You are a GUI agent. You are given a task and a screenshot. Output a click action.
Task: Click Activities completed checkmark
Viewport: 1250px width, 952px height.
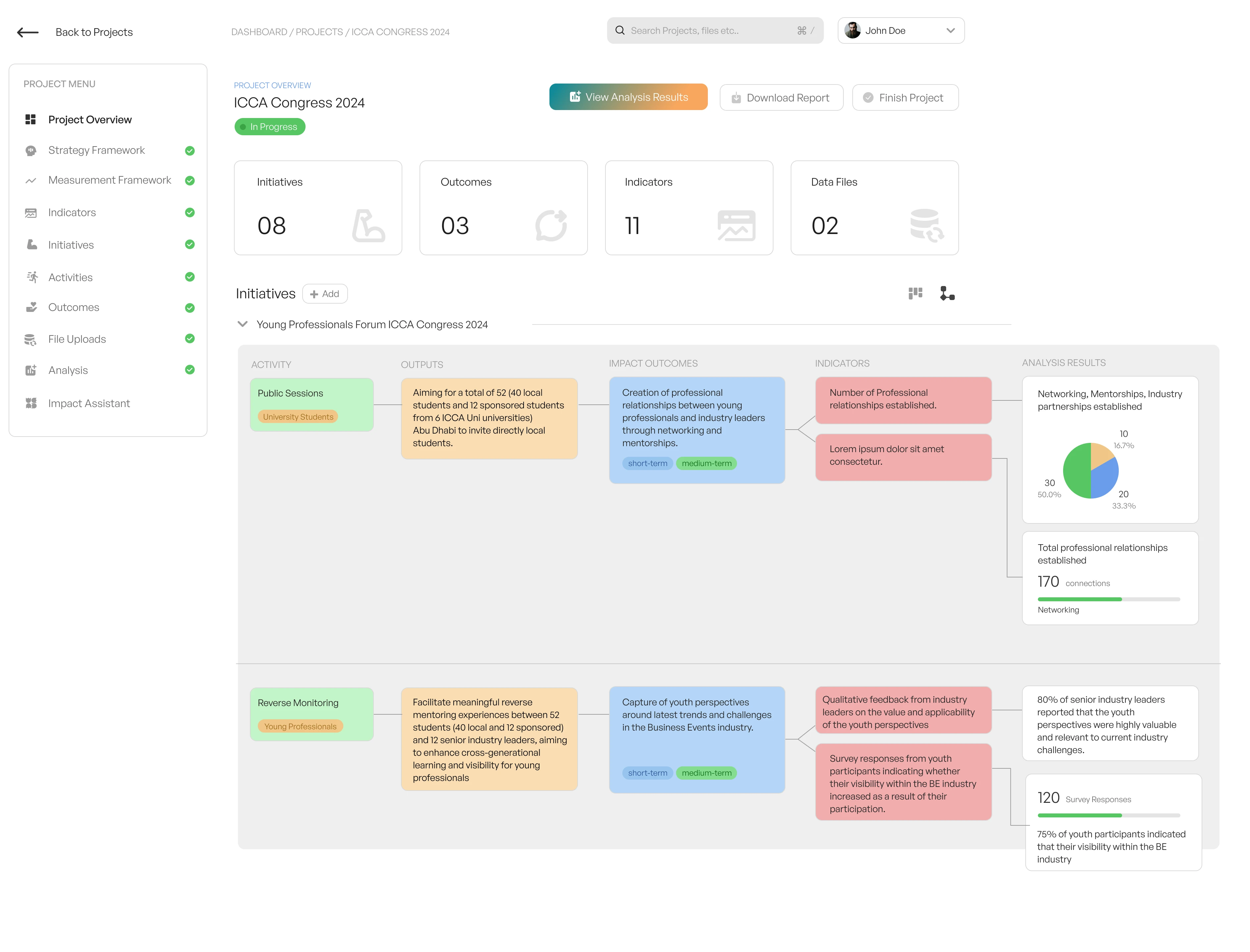click(190, 277)
